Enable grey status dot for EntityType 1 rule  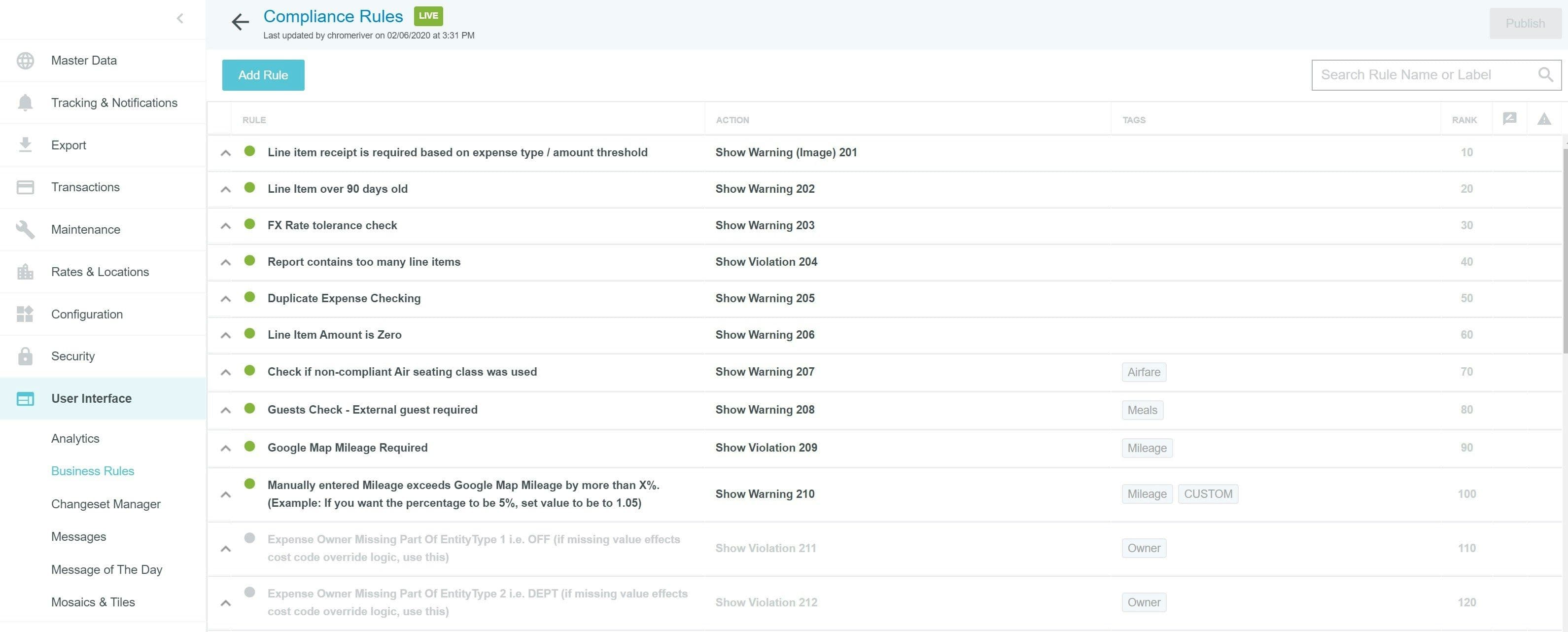pos(249,538)
